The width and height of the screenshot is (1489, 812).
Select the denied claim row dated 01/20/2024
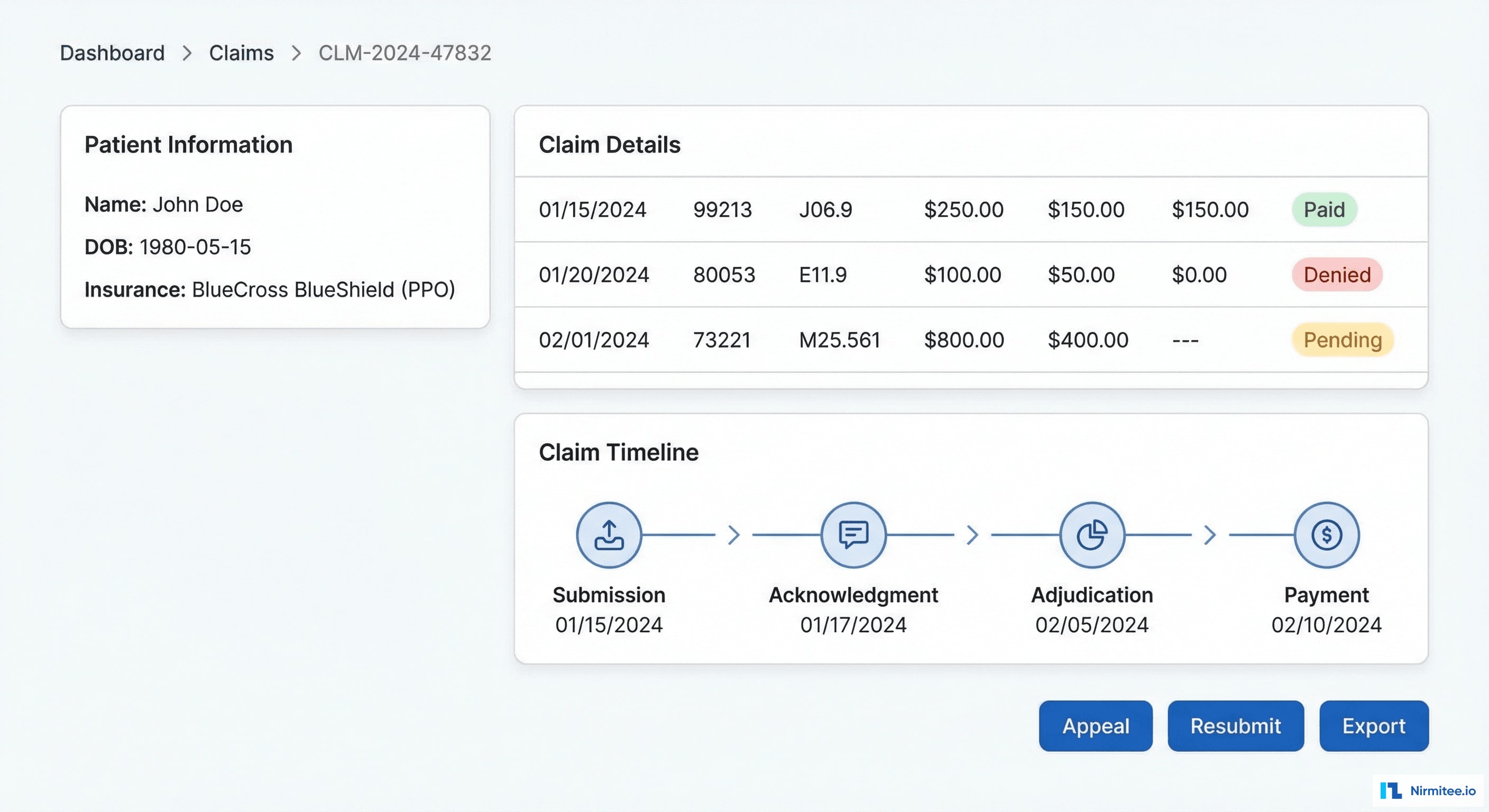pyautogui.click(x=925, y=275)
